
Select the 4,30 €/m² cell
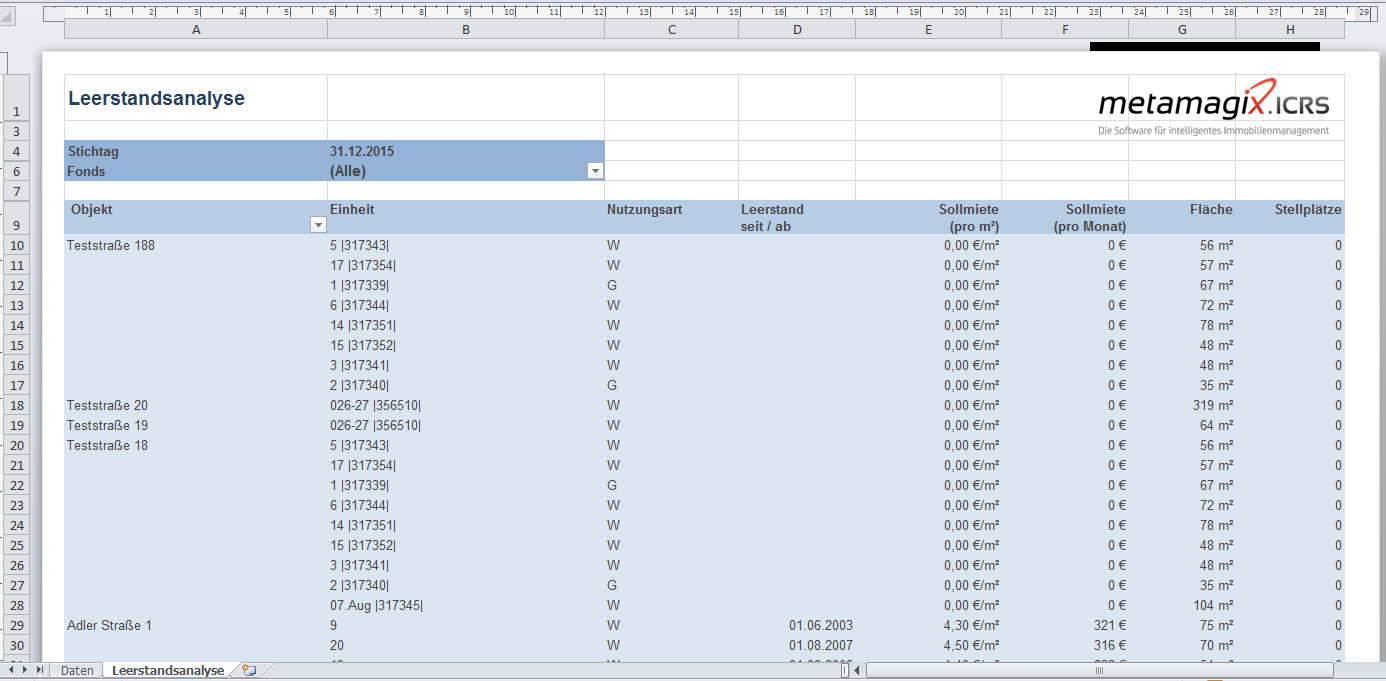[x=928, y=625]
